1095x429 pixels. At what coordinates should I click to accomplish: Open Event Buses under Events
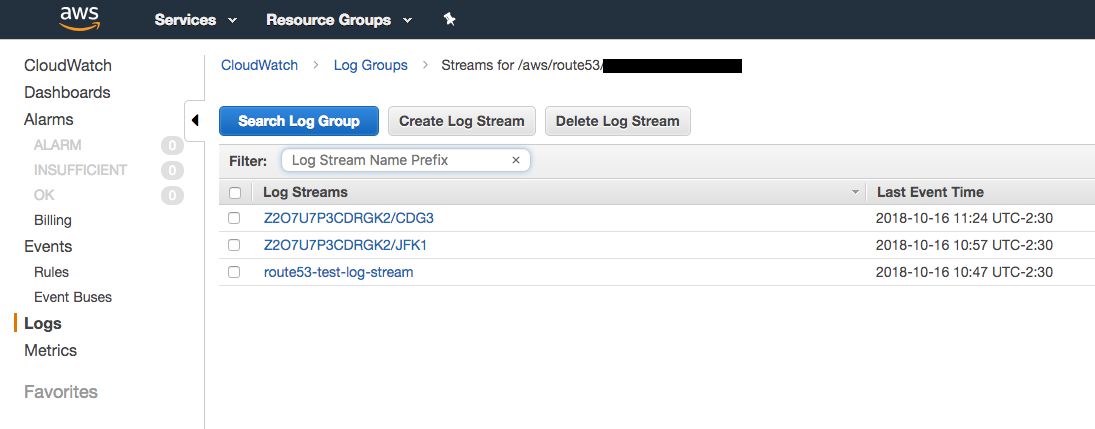73,297
